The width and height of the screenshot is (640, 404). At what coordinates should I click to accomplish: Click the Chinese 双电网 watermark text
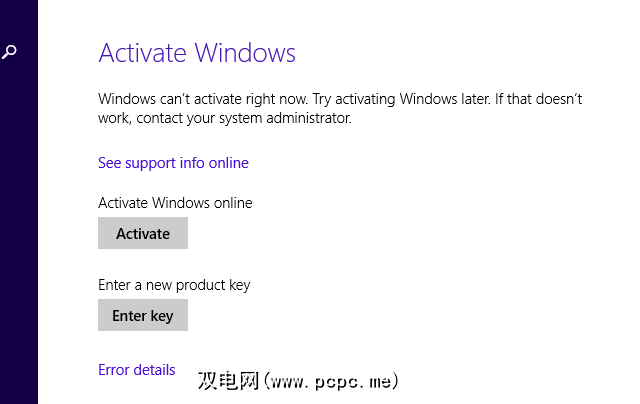pyautogui.click(x=228, y=381)
